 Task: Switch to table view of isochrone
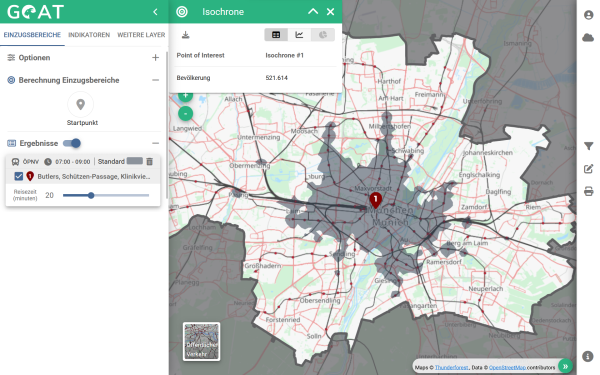coord(276,35)
